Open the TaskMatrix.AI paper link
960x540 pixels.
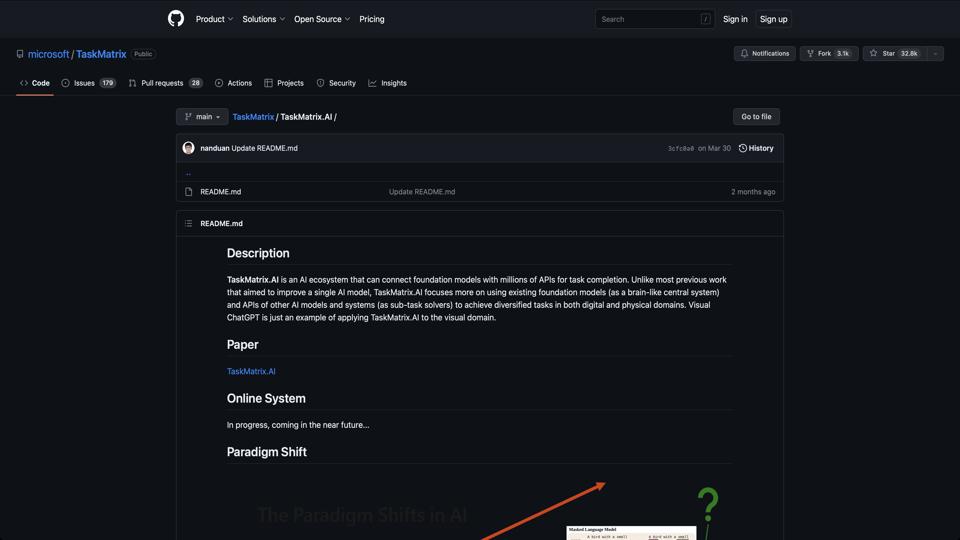[251, 371]
